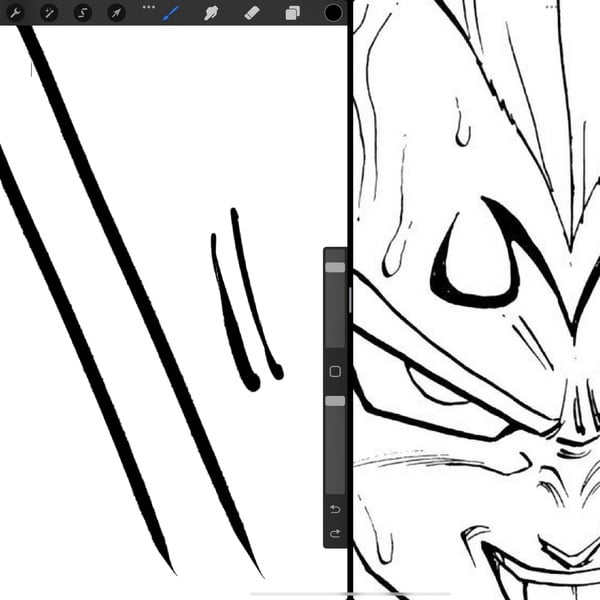Tap the three-dot multitasking handle in Procreate
Viewport: 600px width, 600px height.
click(x=148, y=7)
